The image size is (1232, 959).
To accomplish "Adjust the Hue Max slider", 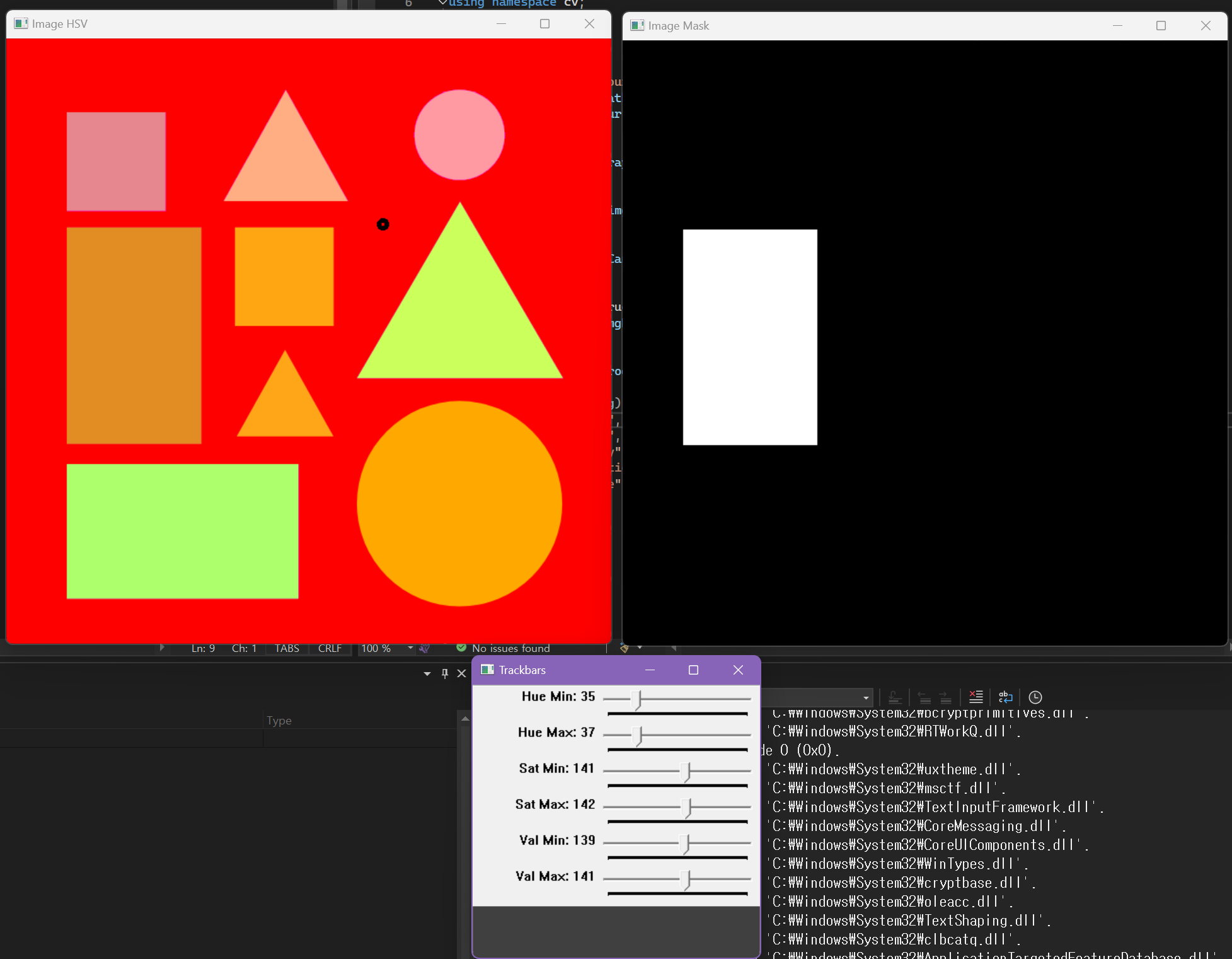I will [x=638, y=735].
